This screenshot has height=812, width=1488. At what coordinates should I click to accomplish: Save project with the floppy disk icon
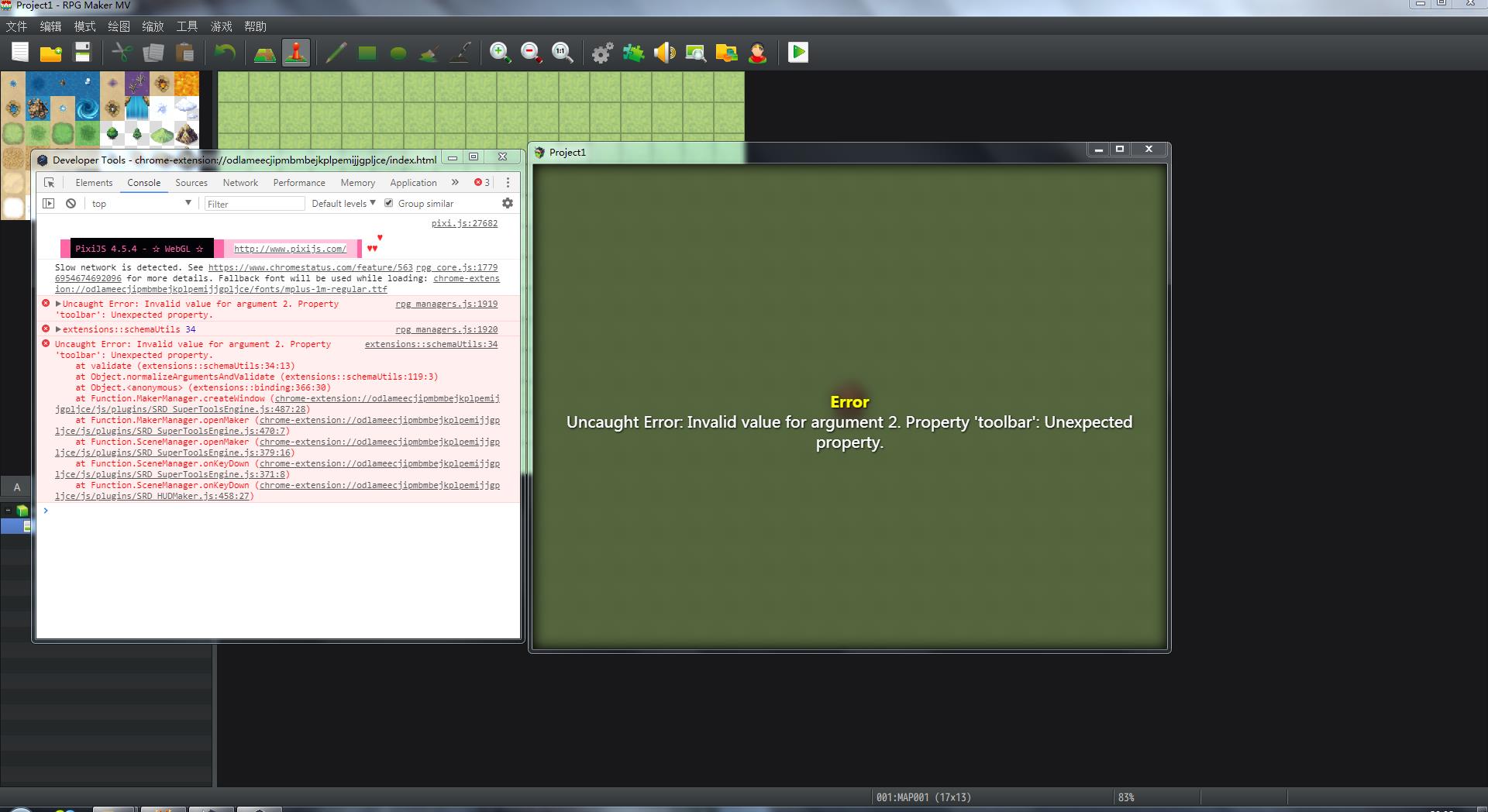tap(82, 53)
